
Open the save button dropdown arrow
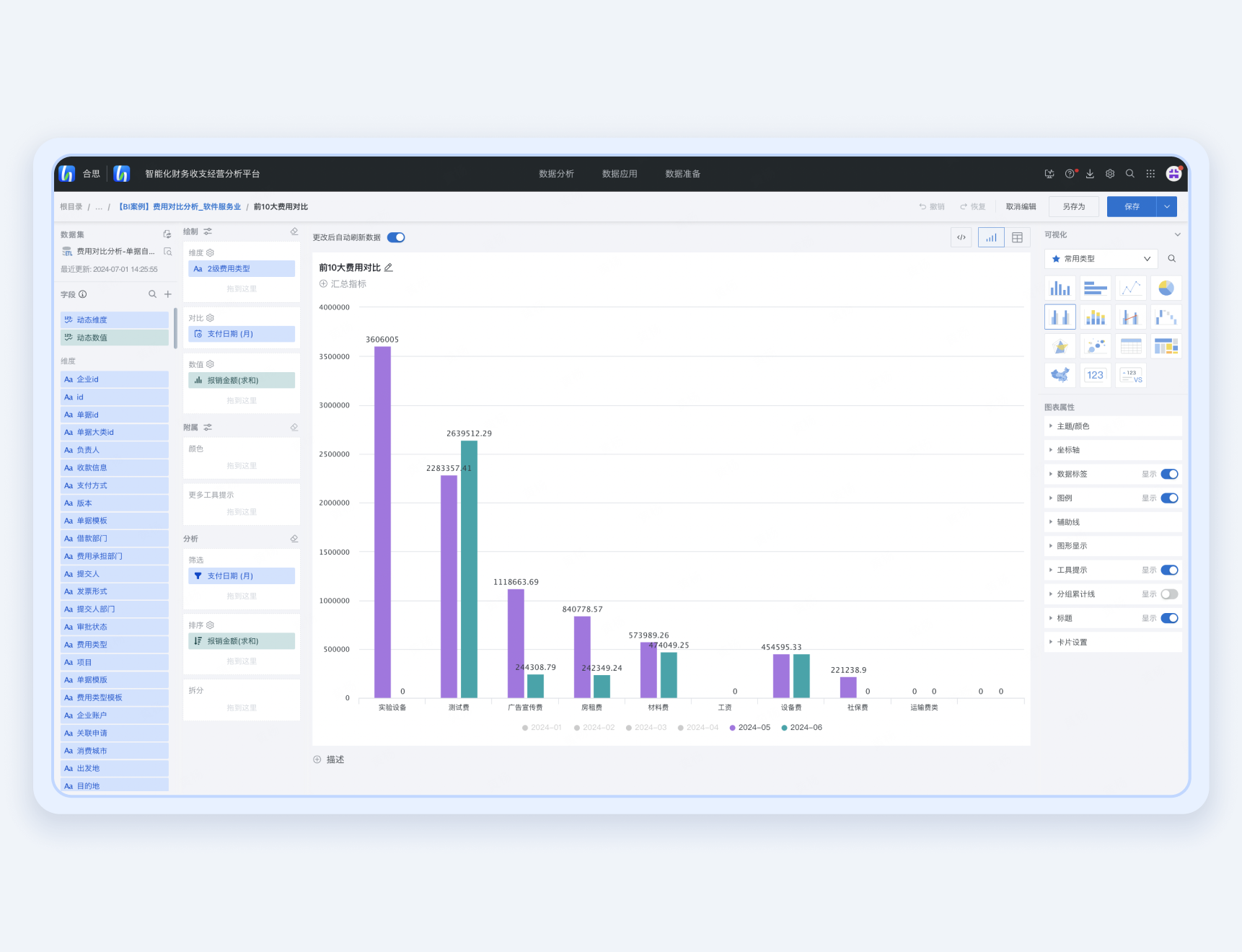(x=1166, y=207)
